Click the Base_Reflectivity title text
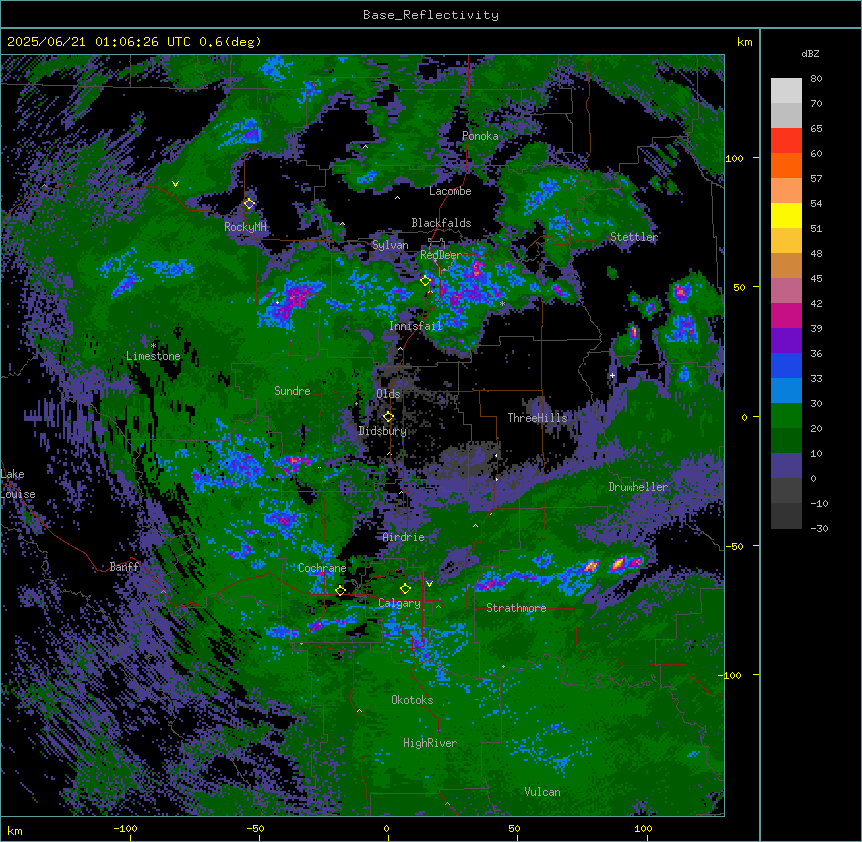The width and height of the screenshot is (862, 842). (x=431, y=15)
